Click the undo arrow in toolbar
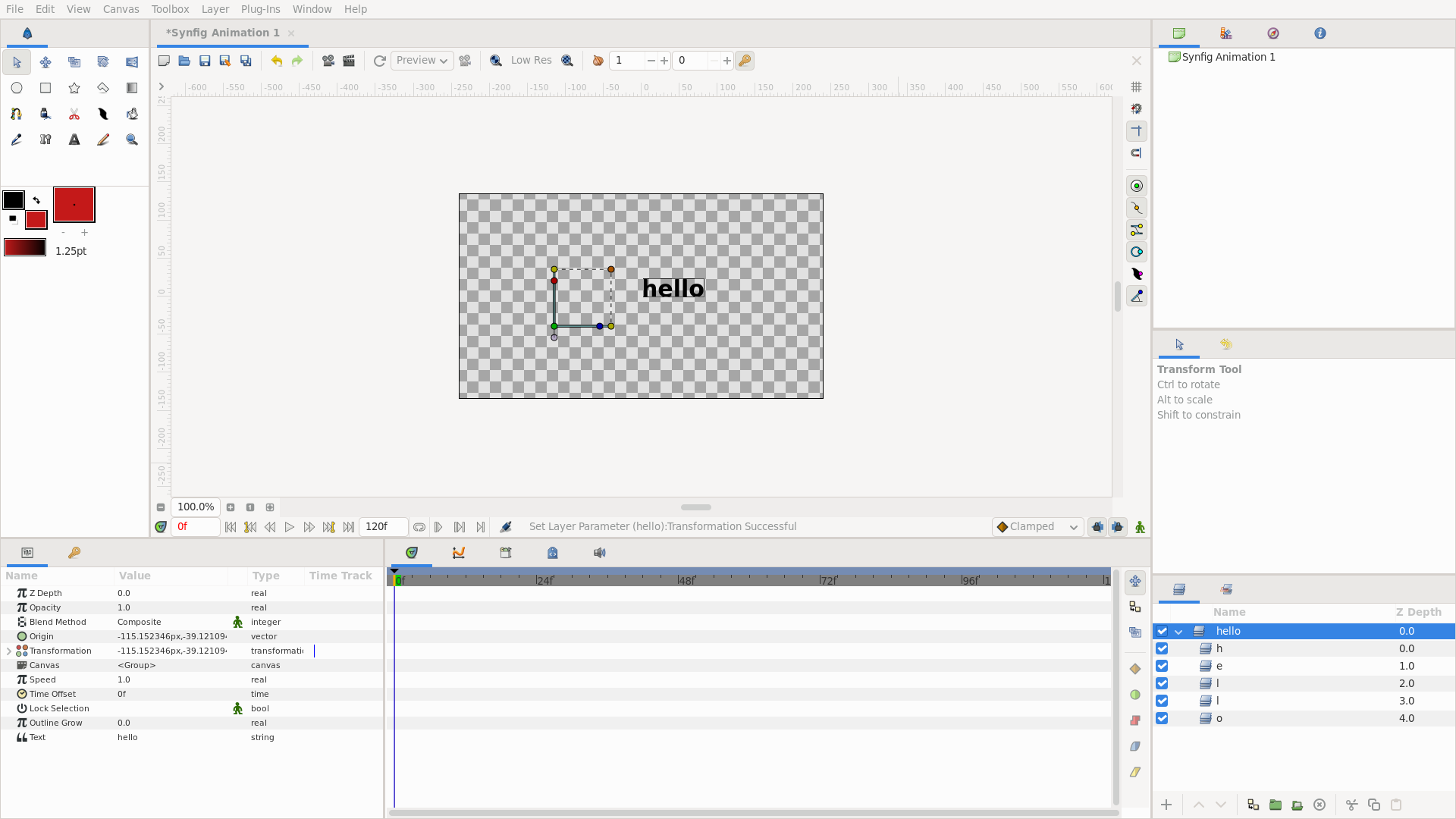Image resolution: width=1456 pixels, height=819 pixels. [277, 61]
